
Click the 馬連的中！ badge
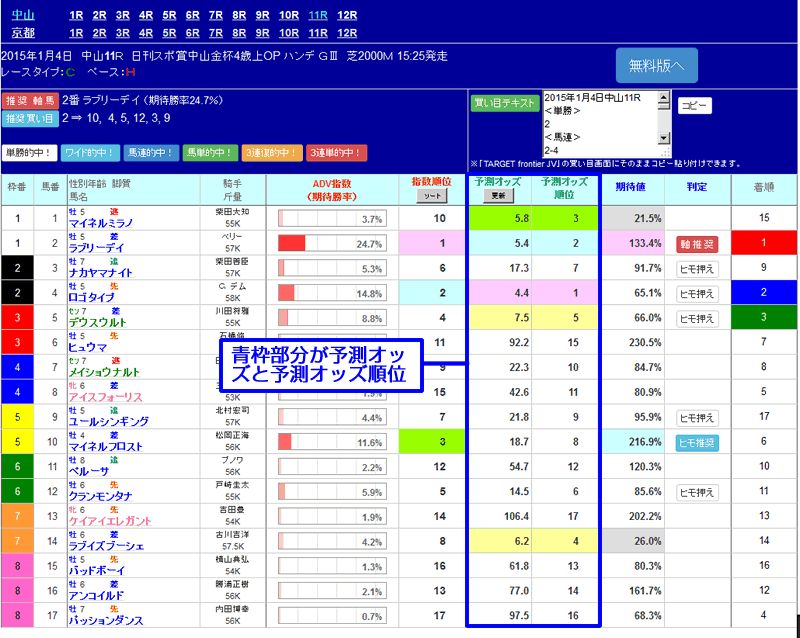pos(151,153)
